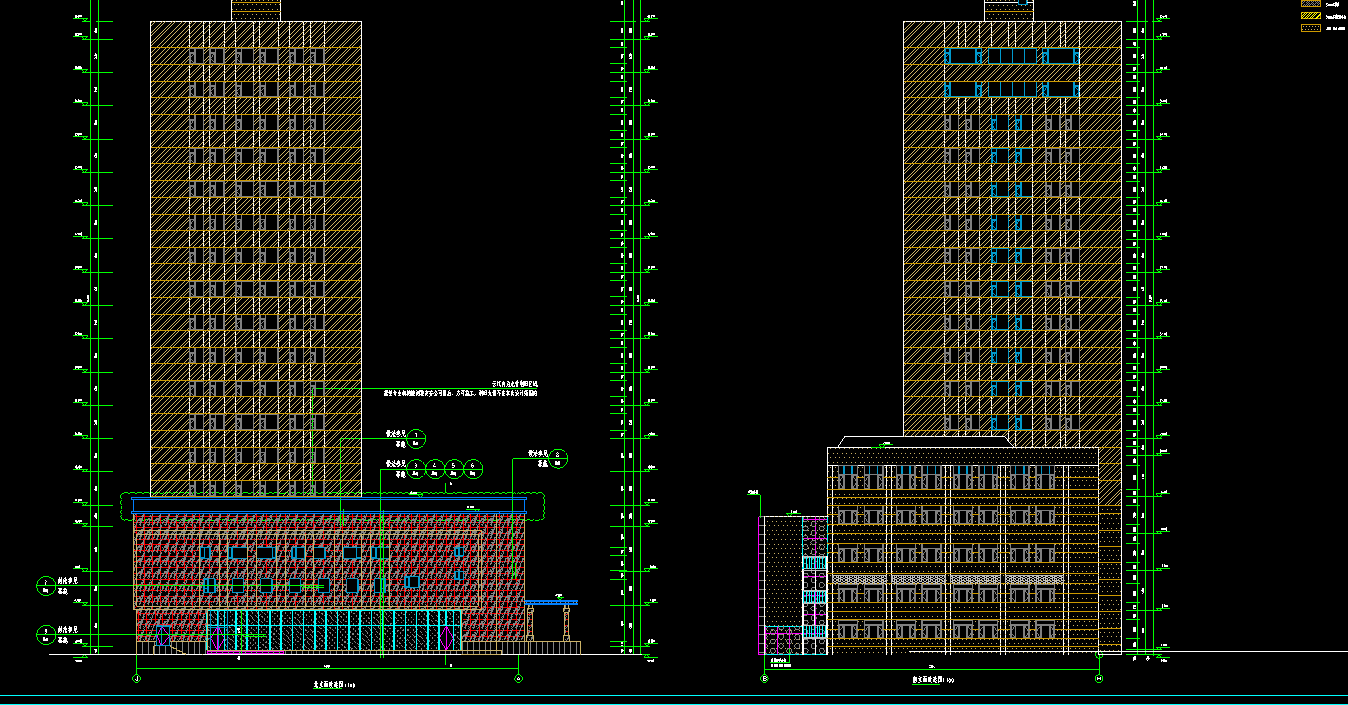Select callout bubble number 1
Screen dimensions: 1348x705
tap(417, 438)
